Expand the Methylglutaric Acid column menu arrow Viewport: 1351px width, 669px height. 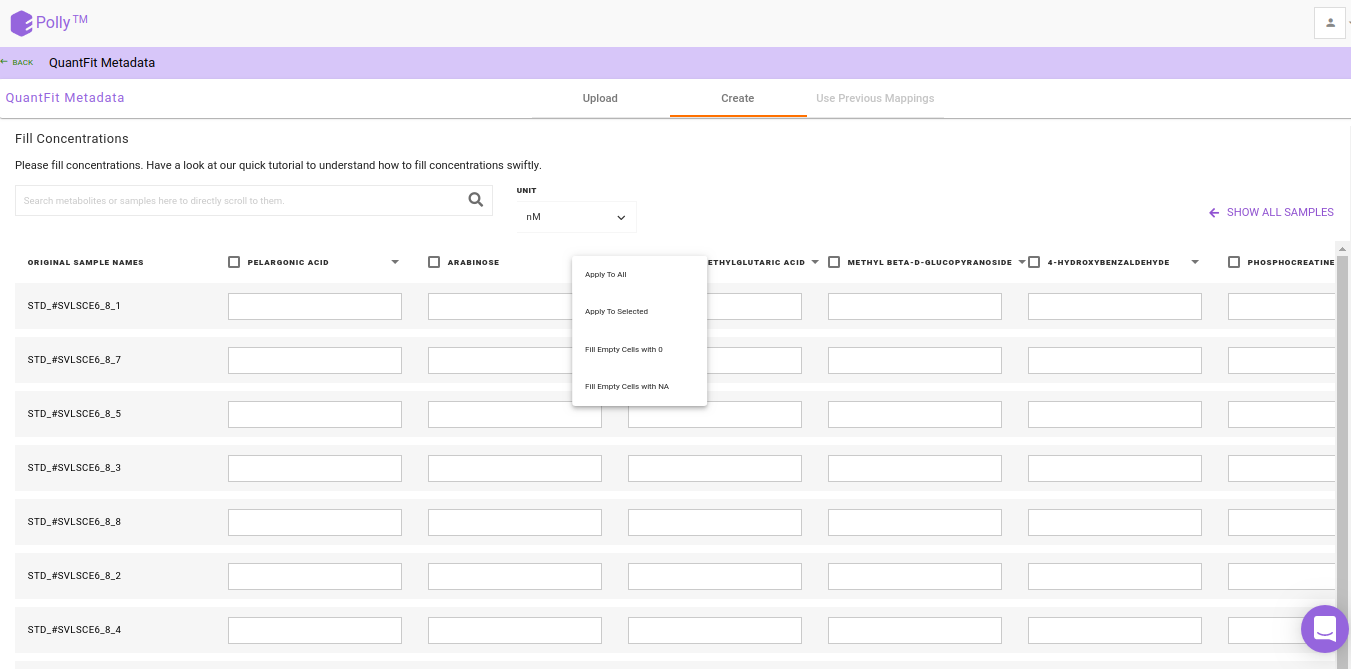[x=815, y=262]
